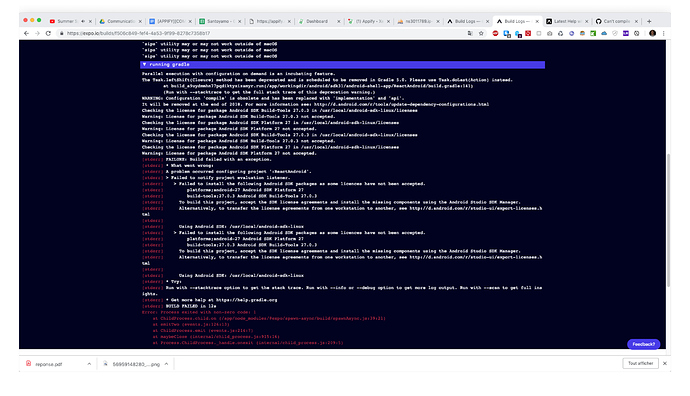
Task: Click the lock icon in address bar
Action: click(x=62, y=33)
